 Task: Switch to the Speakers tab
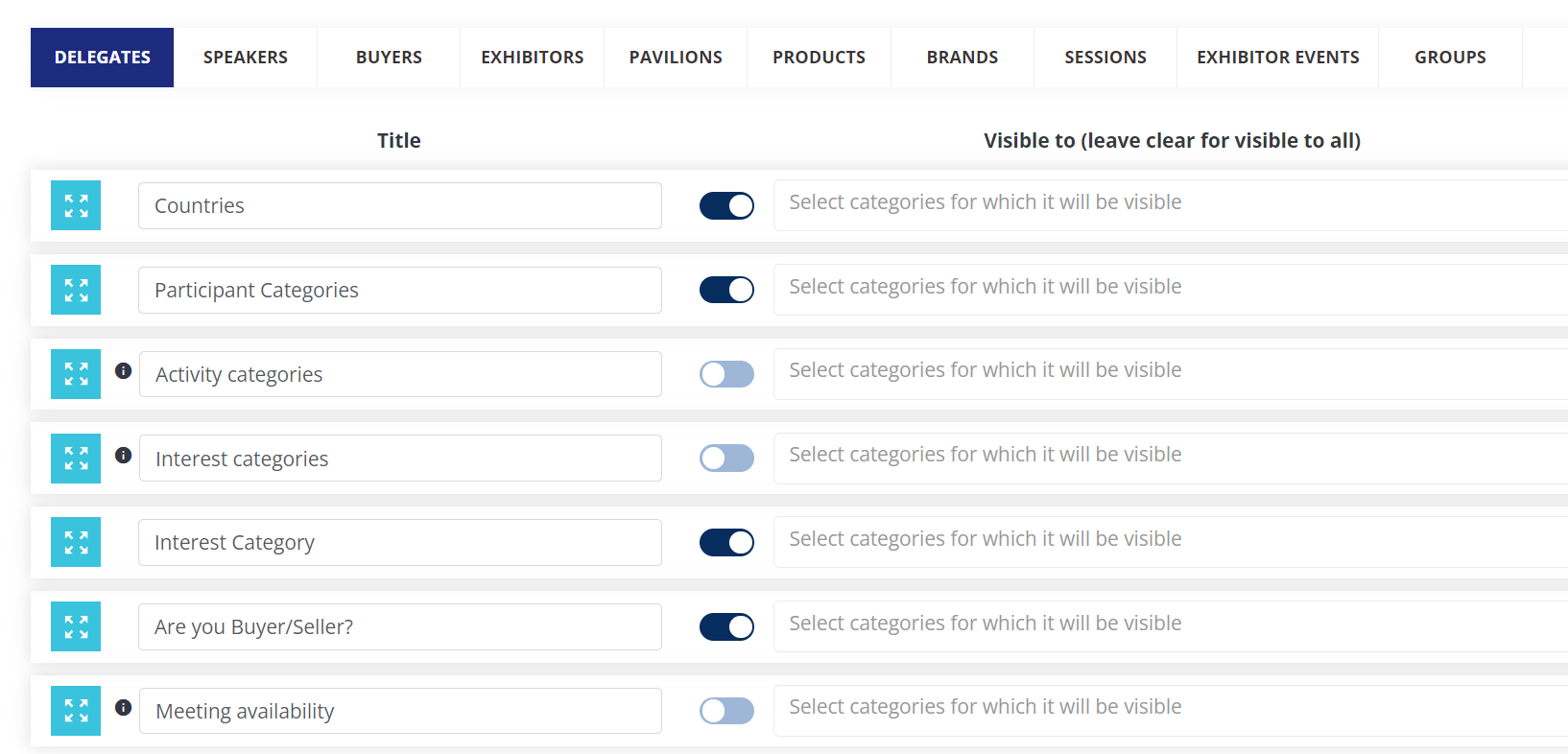point(246,58)
